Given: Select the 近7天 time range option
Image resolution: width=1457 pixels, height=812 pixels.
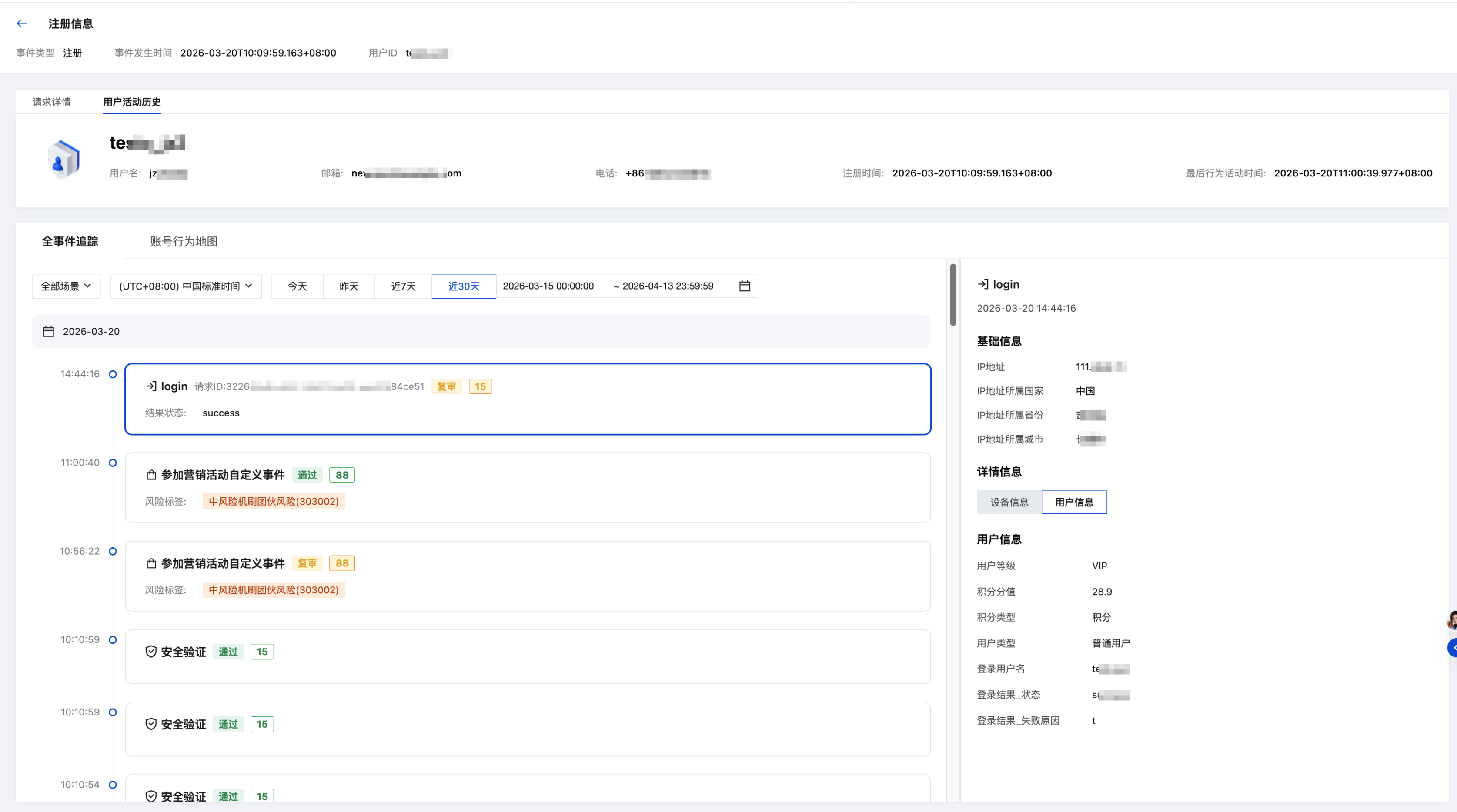Looking at the screenshot, I should coord(403,286).
